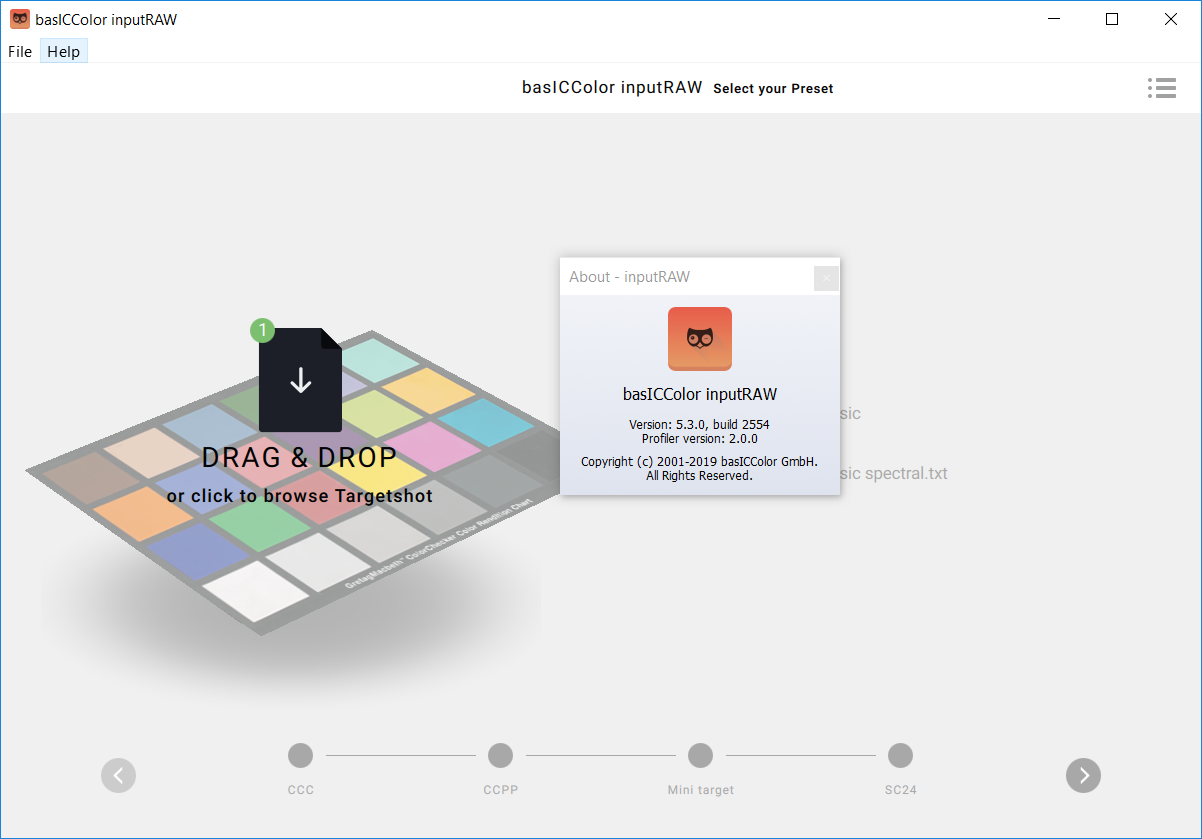Open the Help menu

[64, 51]
